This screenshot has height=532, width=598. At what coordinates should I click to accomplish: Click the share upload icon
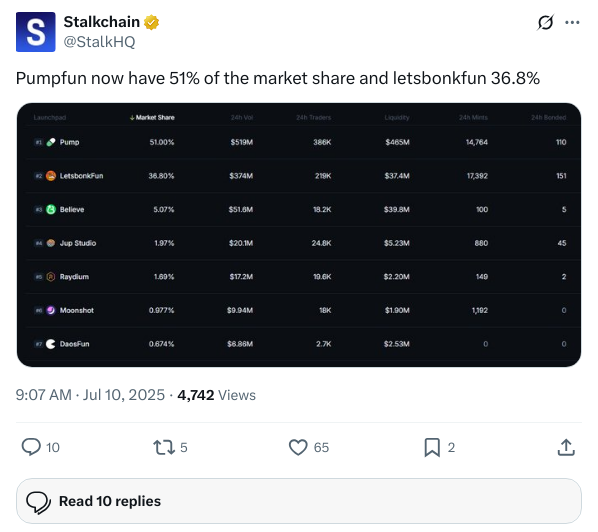coord(566,448)
